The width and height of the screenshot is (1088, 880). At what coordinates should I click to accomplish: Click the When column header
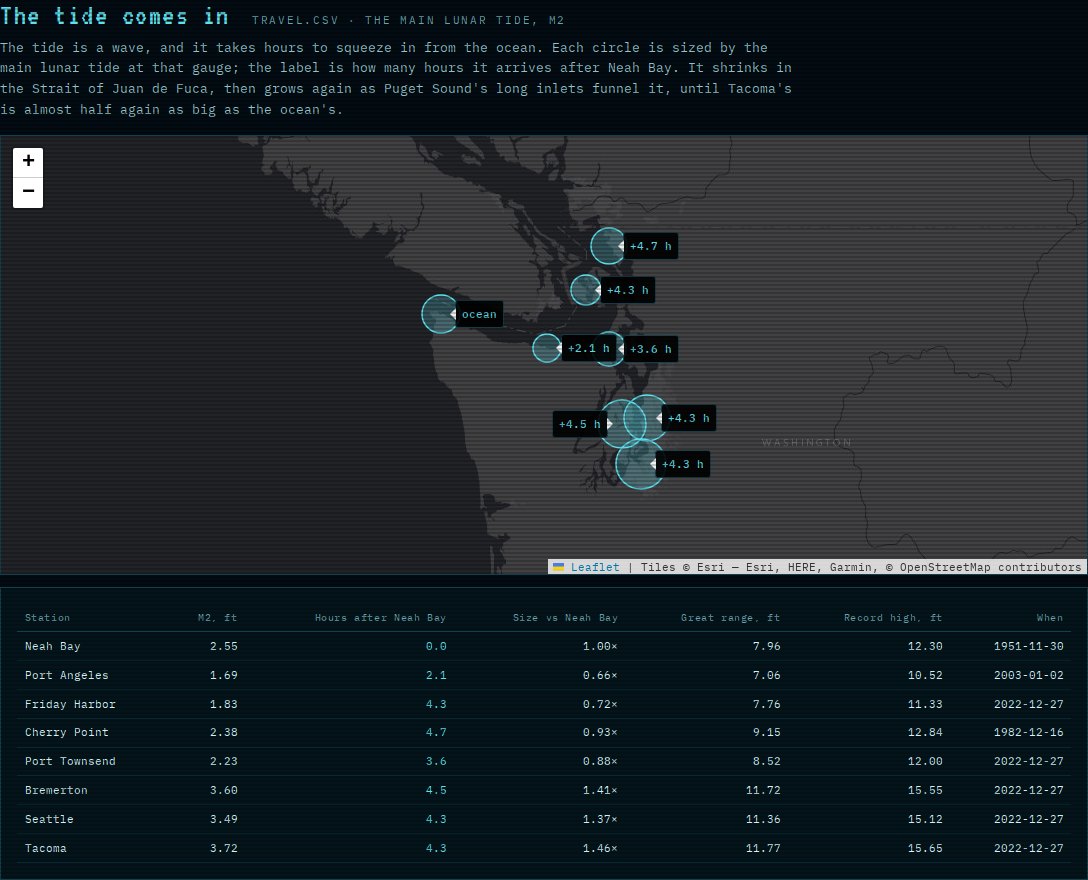click(1050, 618)
